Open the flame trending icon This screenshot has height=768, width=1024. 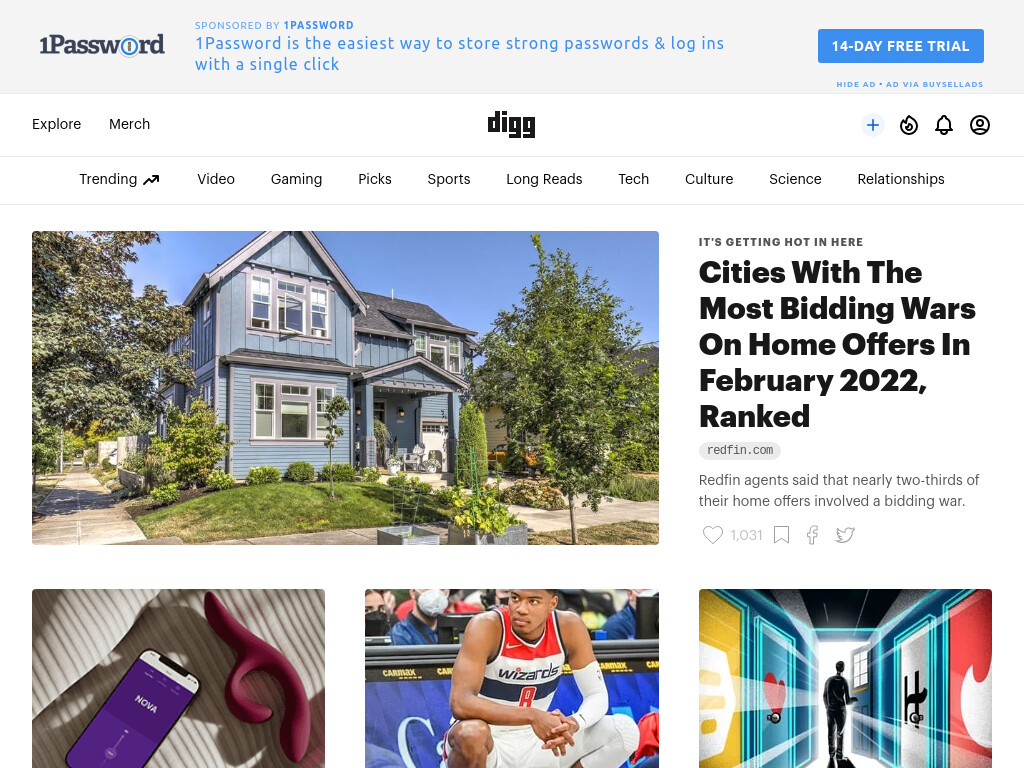click(x=908, y=125)
